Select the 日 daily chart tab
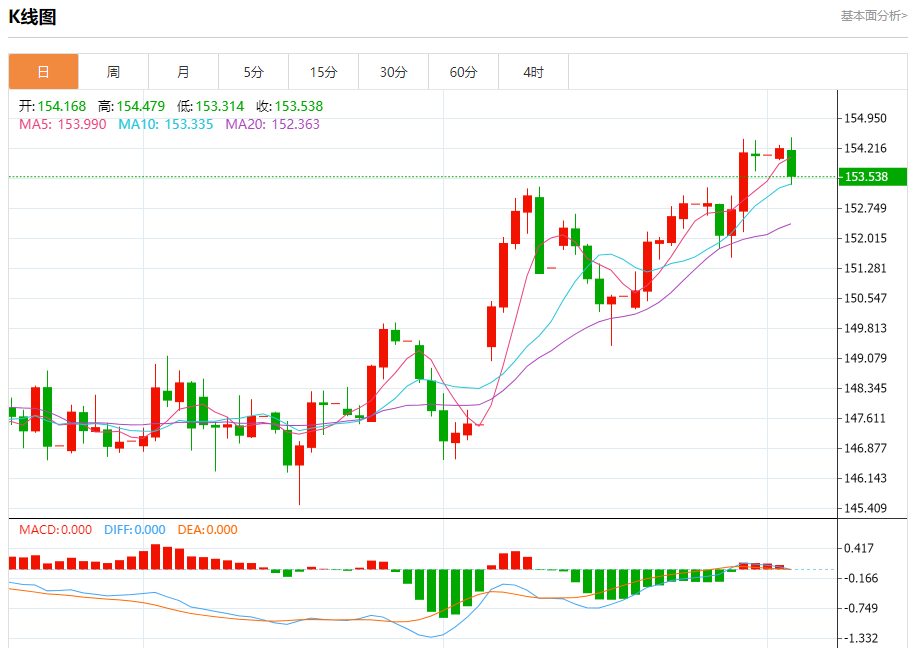The height and width of the screenshot is (648, 913). pos(44,72)
